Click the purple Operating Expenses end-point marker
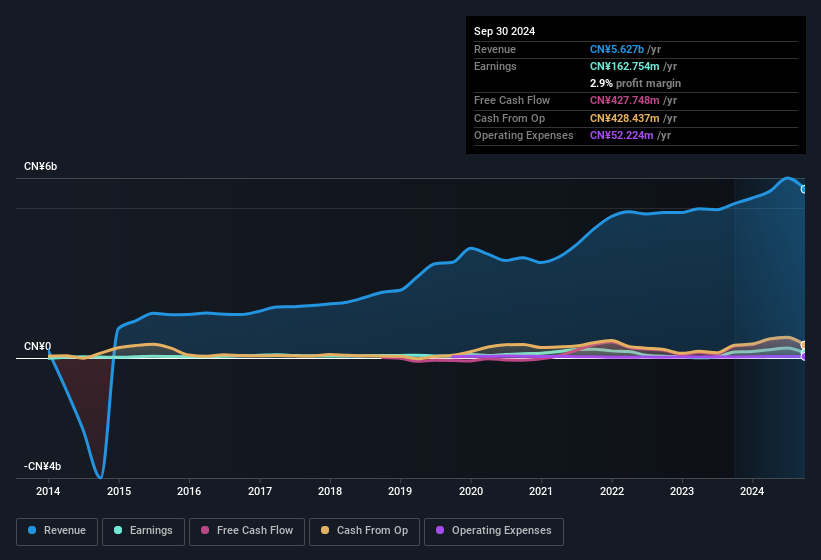821x560 pixels. click(x=804, y=356)
